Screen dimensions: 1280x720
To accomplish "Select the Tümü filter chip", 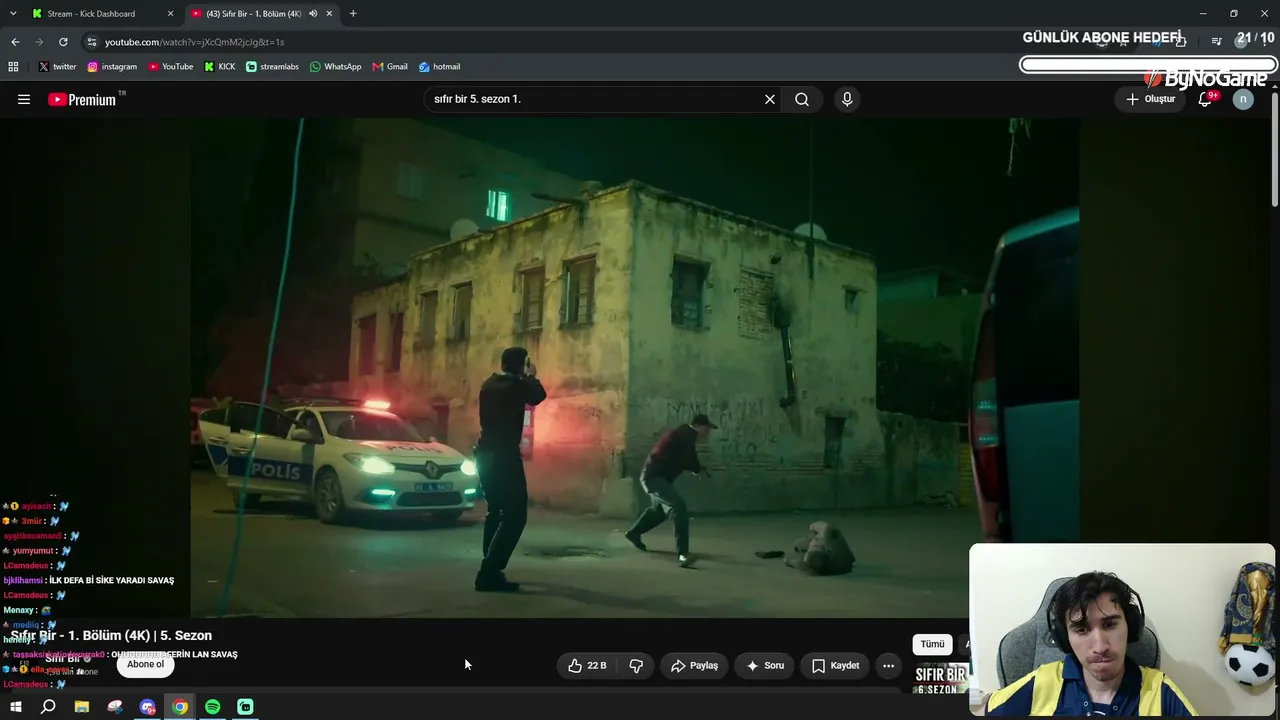I will click(932, 644).
